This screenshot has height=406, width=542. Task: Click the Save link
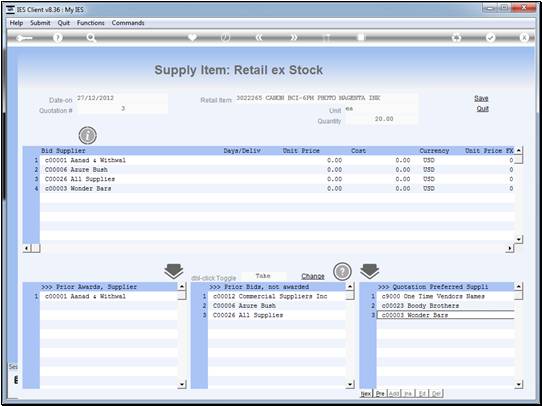(481, 98)
